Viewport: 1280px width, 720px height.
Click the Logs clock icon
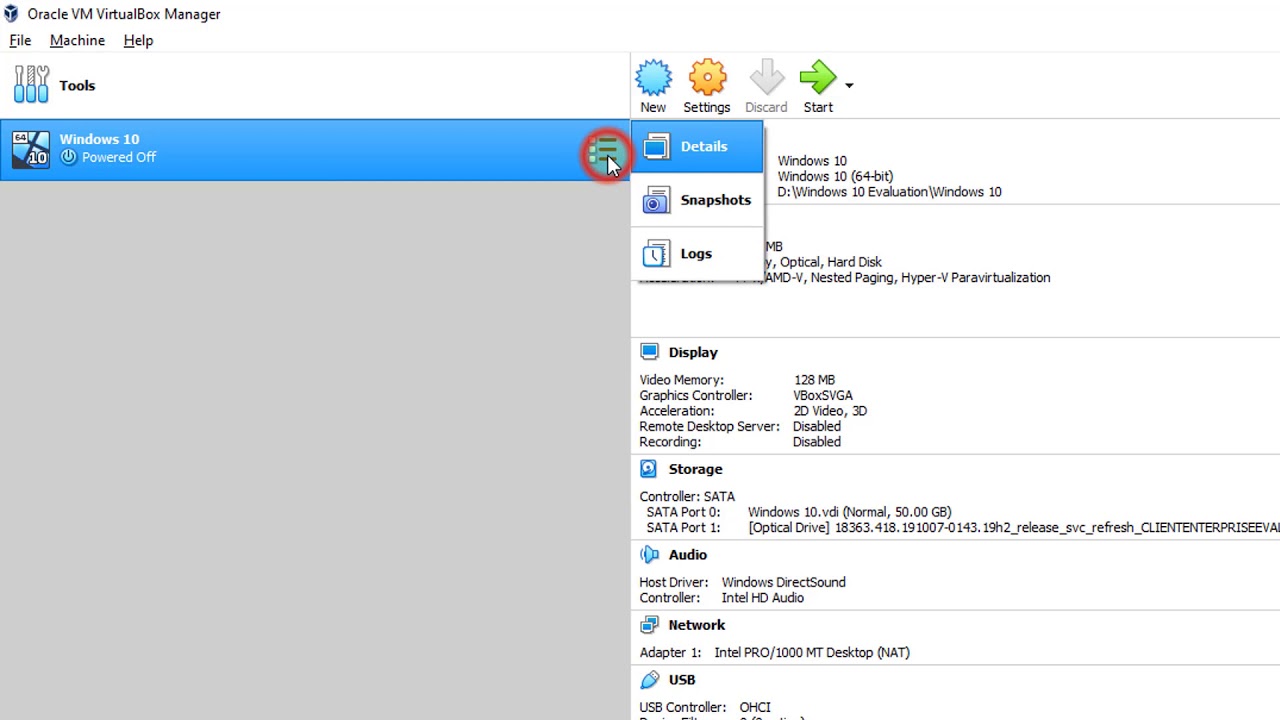click(656, 254)
